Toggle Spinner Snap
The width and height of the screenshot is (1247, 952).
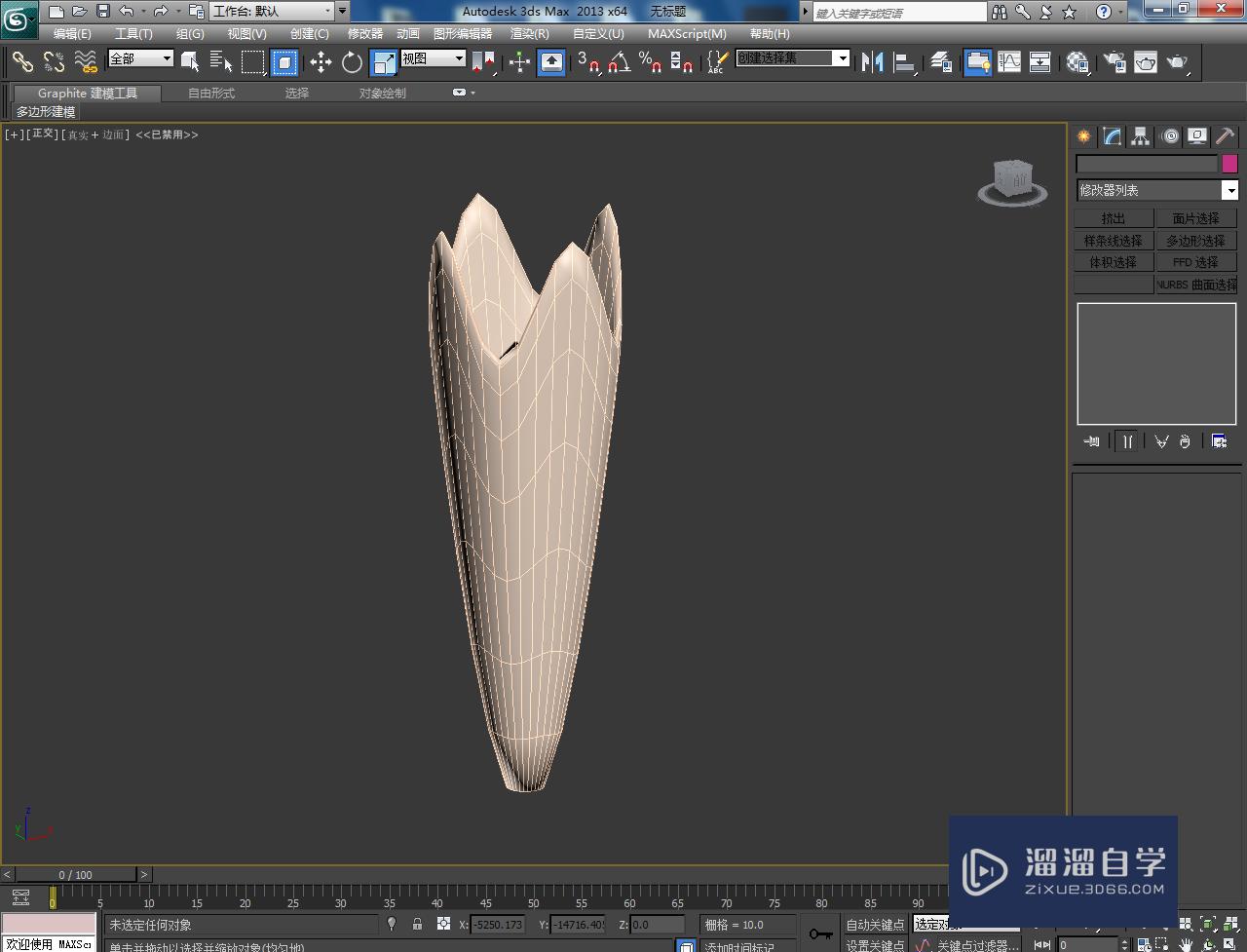(682, 62)
